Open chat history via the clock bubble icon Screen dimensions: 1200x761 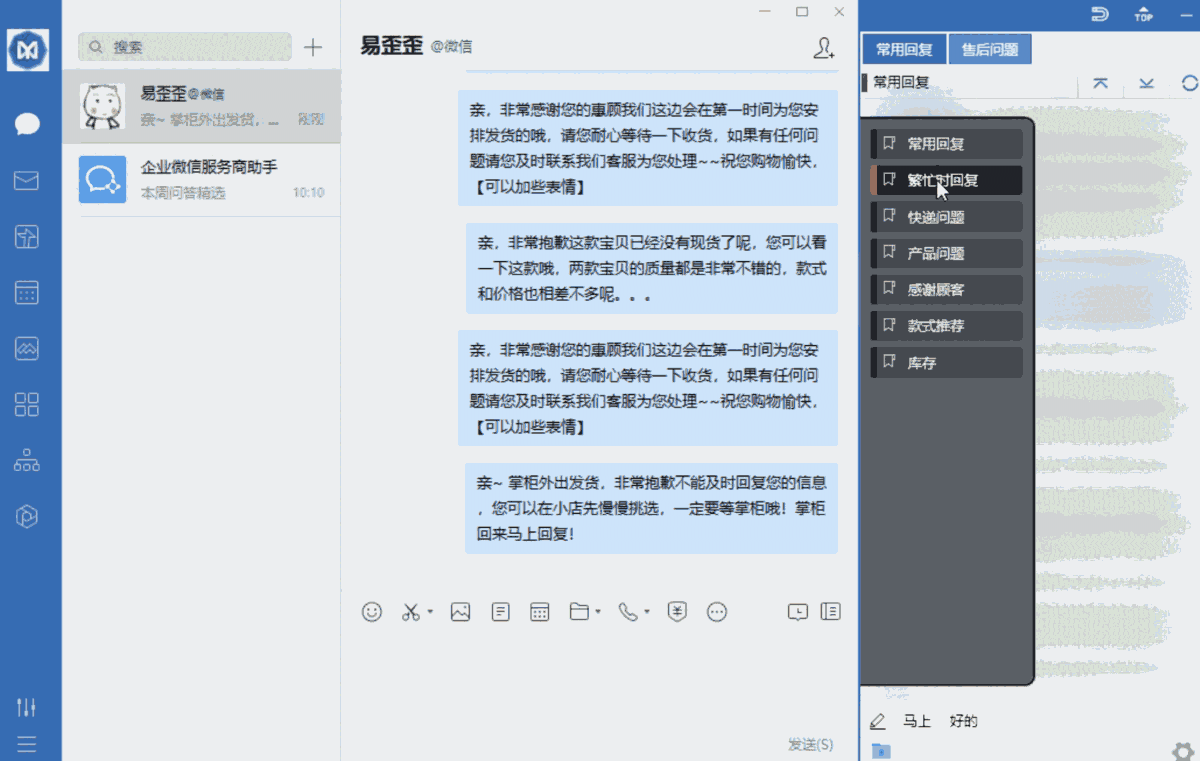click(797, 611)
